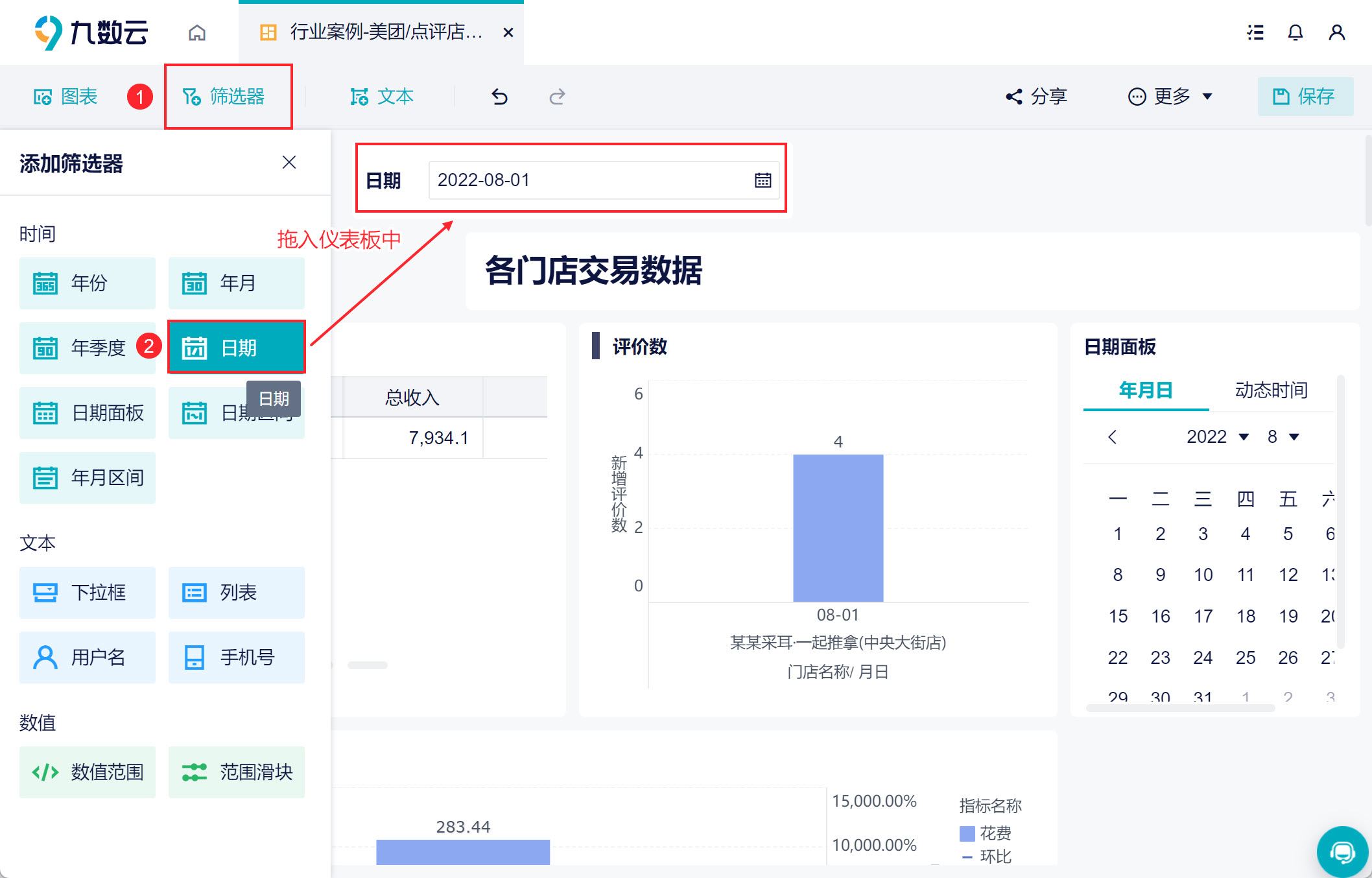This screenshot has width=1372, height=878.
Task: Select the 年月 filter type
Action: pos(237,283)
